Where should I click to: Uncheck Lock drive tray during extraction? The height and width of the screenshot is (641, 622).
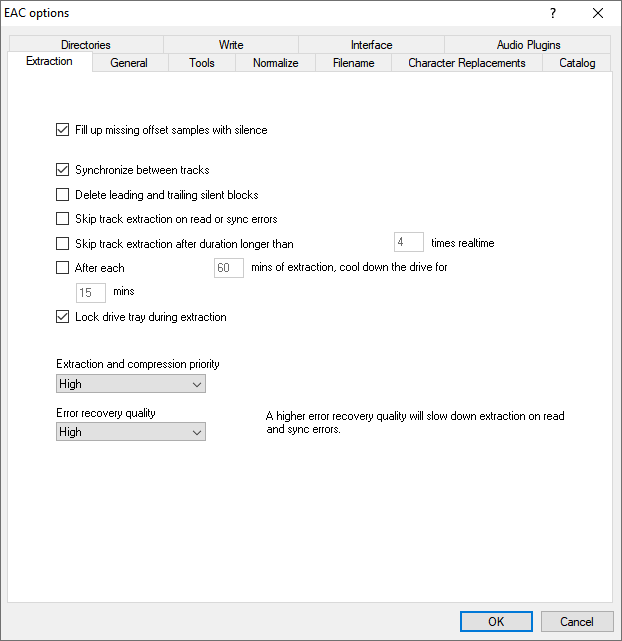click(x=63, y=317)
